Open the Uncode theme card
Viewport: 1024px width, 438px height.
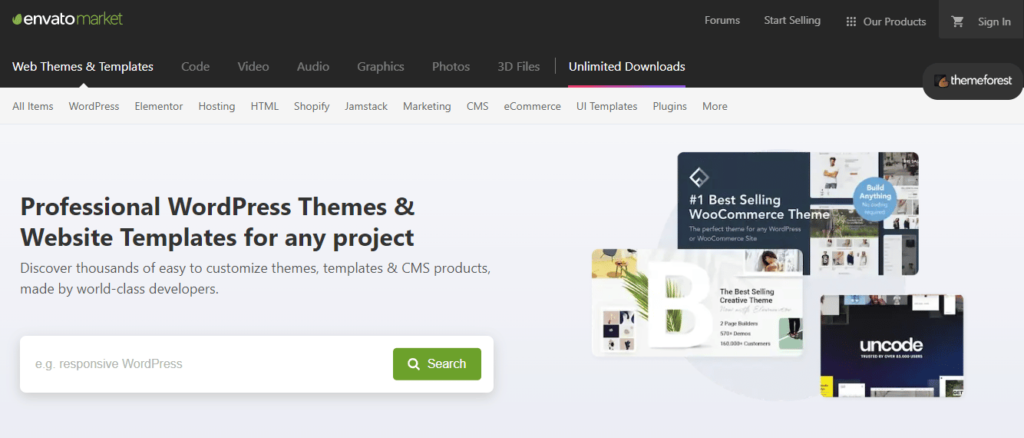tap(891, 346)
